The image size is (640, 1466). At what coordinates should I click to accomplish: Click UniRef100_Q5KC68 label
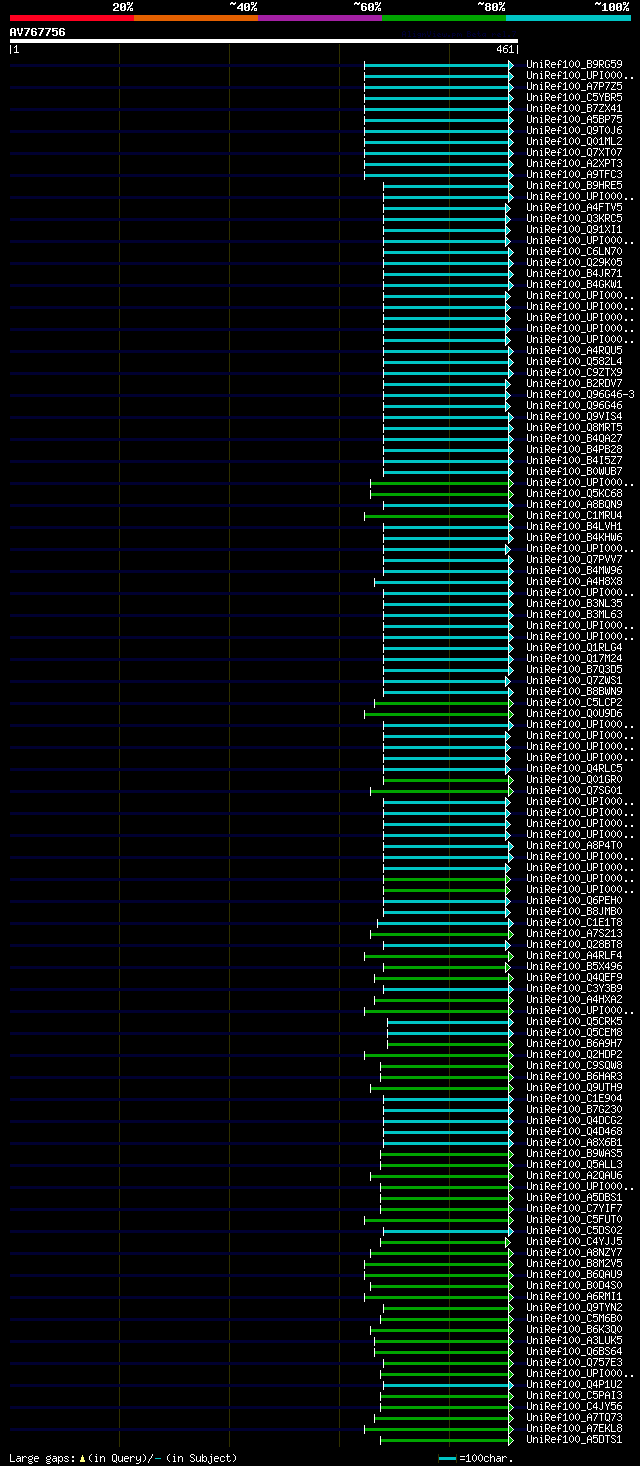coord(573,494)
